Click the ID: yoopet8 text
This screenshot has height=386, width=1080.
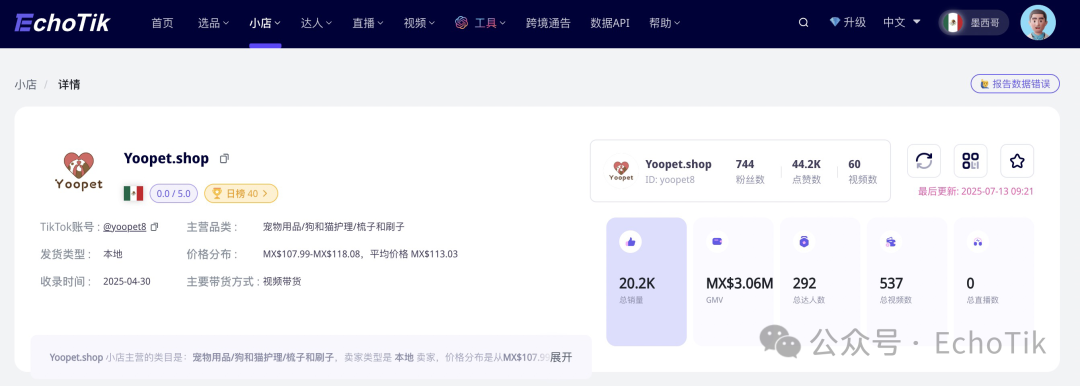(x=669, y=179)
